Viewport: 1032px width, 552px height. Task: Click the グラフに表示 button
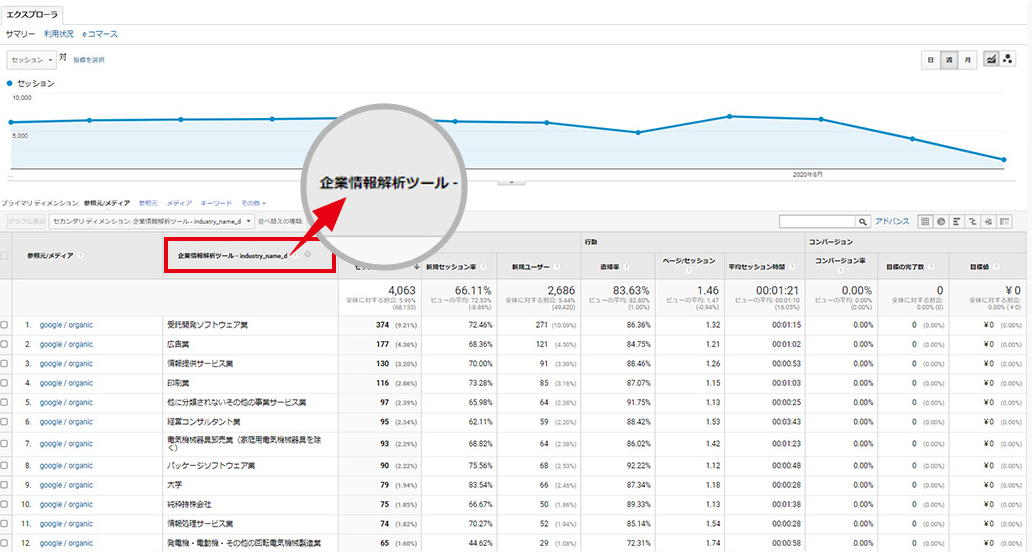pyautogui.click(x=26, y=222)
